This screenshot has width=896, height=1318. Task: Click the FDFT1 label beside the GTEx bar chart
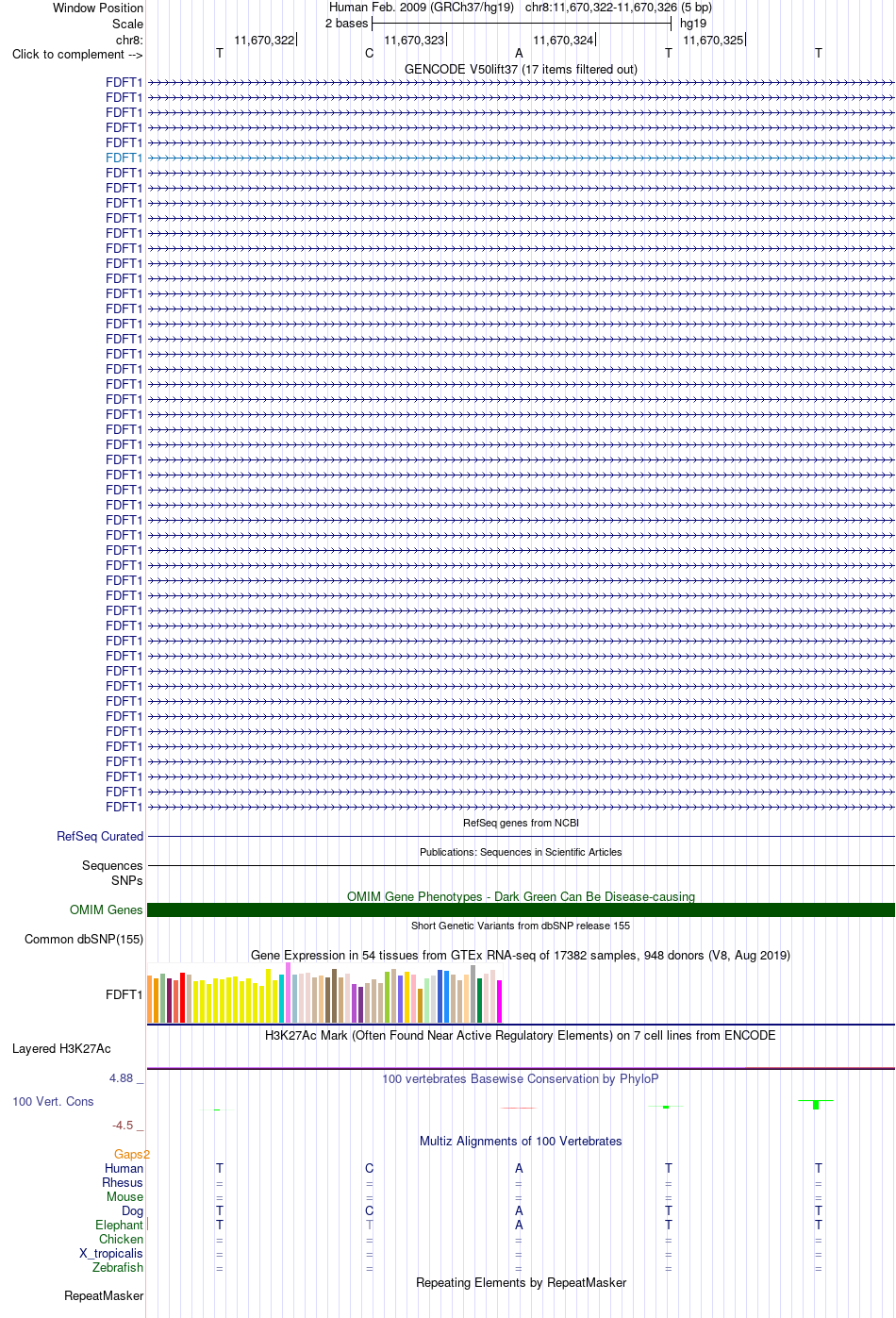point(124,994)
